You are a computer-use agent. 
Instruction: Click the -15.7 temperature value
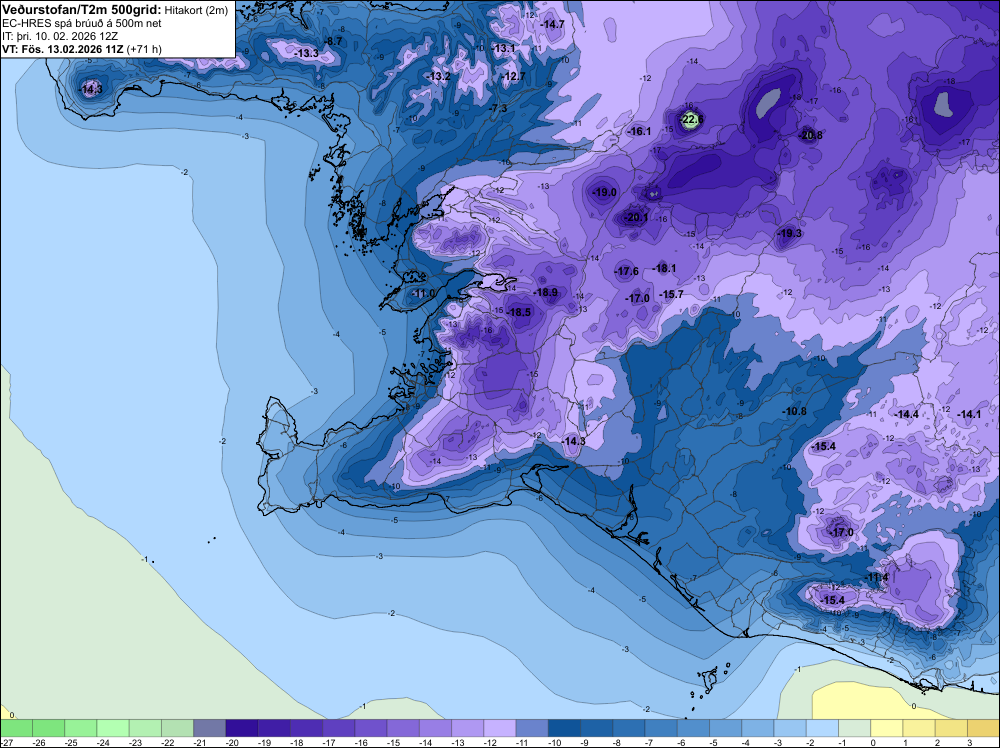pyautogui.click(x=672, y=294)
